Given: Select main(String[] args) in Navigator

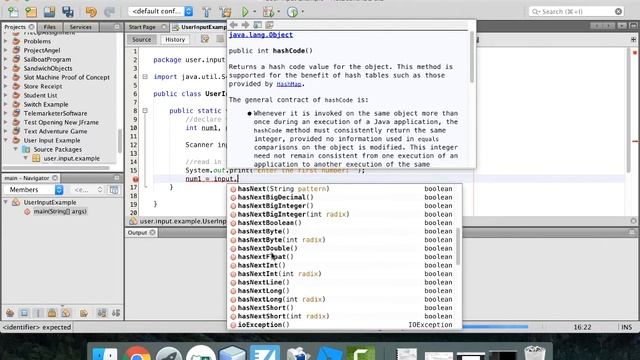Looking at the screenshot, I should tap(60, 211).
